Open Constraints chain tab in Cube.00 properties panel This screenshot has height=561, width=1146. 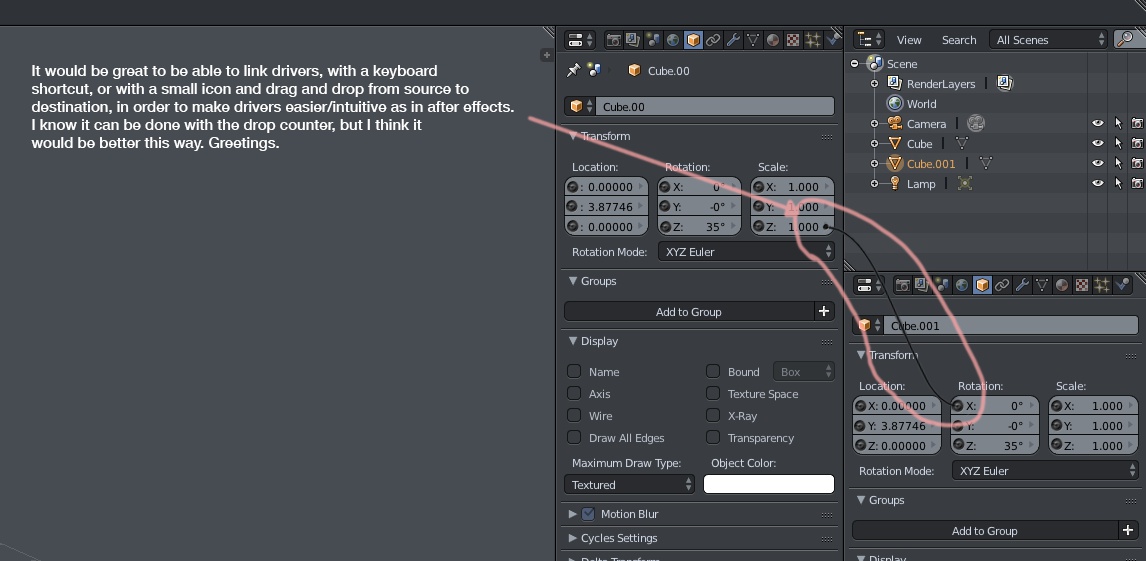pos(713,40)
